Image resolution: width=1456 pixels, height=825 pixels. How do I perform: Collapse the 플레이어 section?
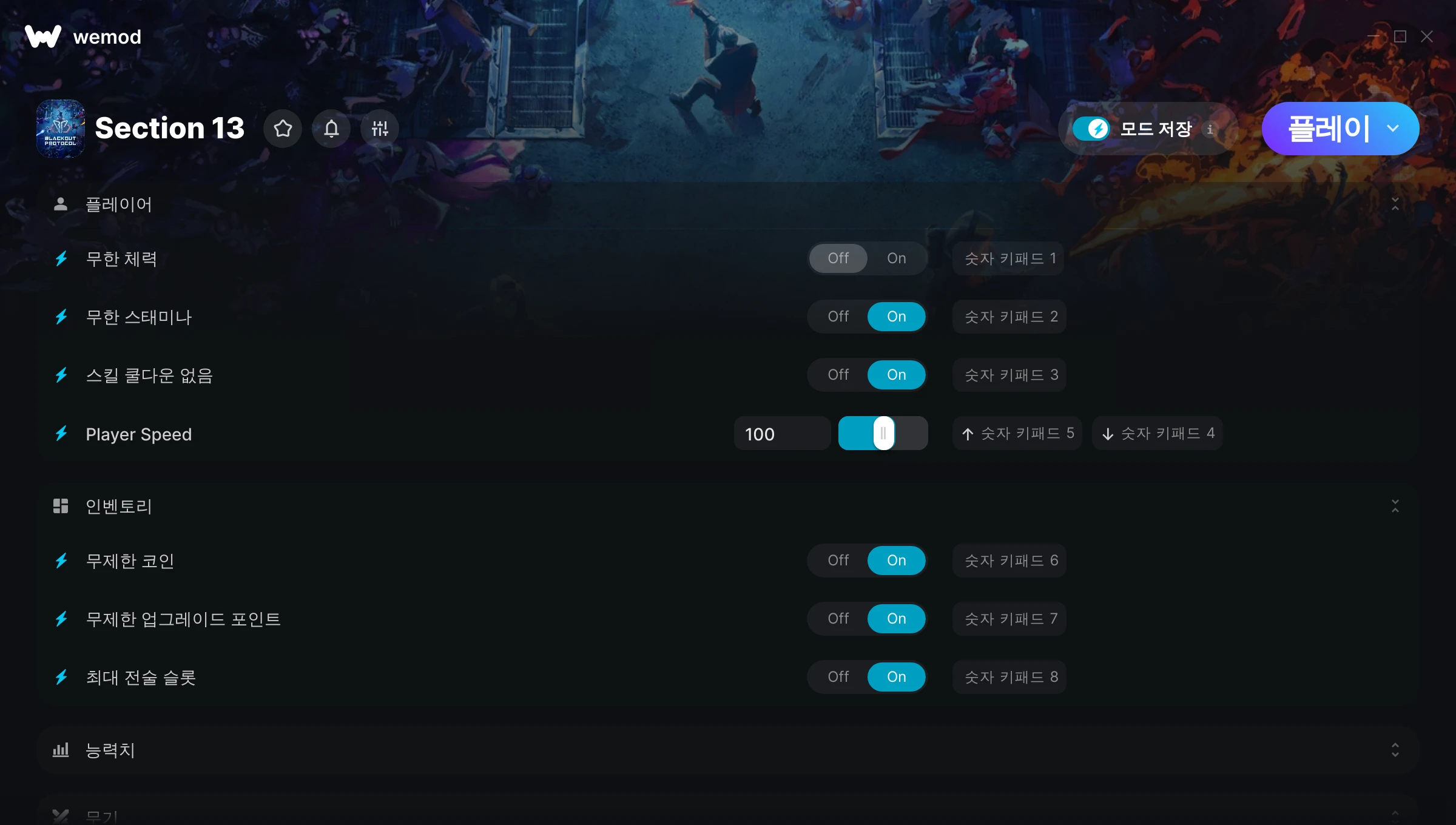point(1395,204)
